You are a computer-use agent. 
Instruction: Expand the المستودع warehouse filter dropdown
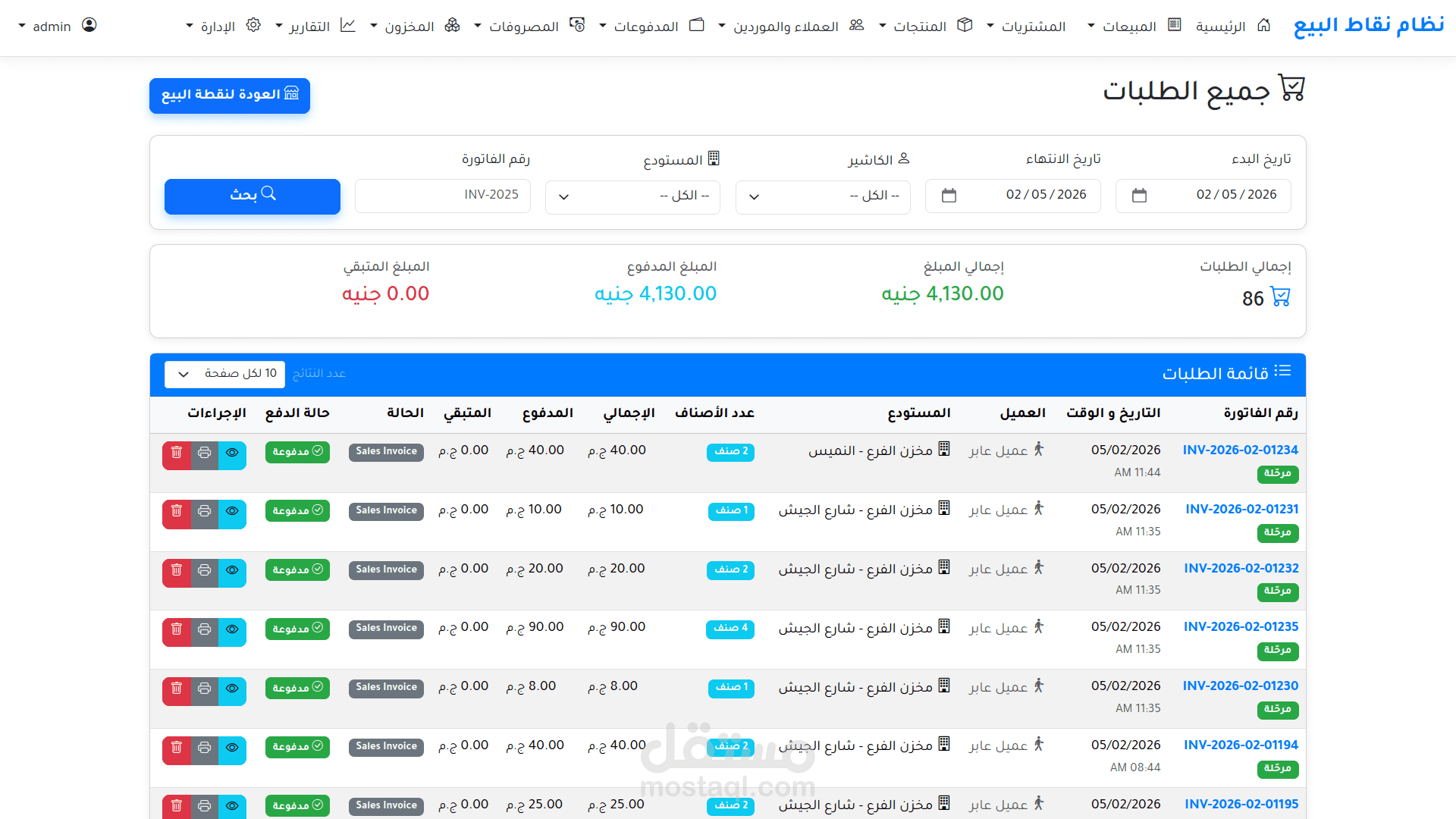tap(632, 196)
